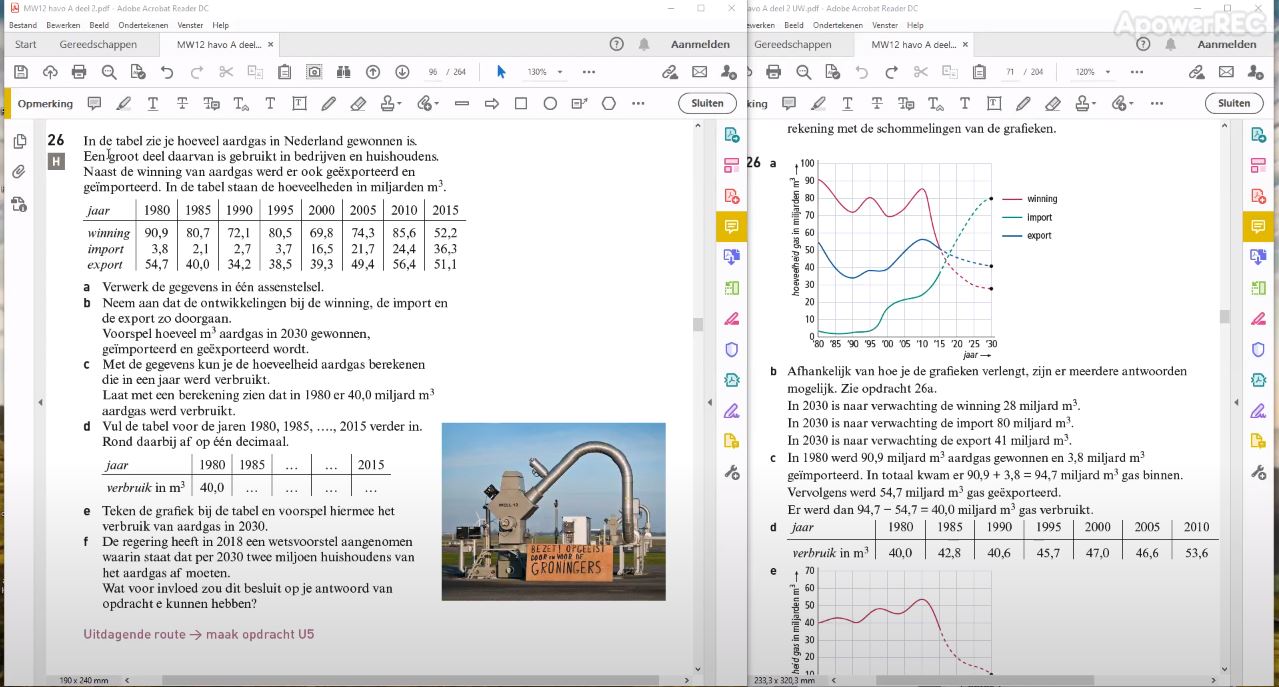
Task: Collapse the left navigation pane with the arrow
Action: [40, 402]
